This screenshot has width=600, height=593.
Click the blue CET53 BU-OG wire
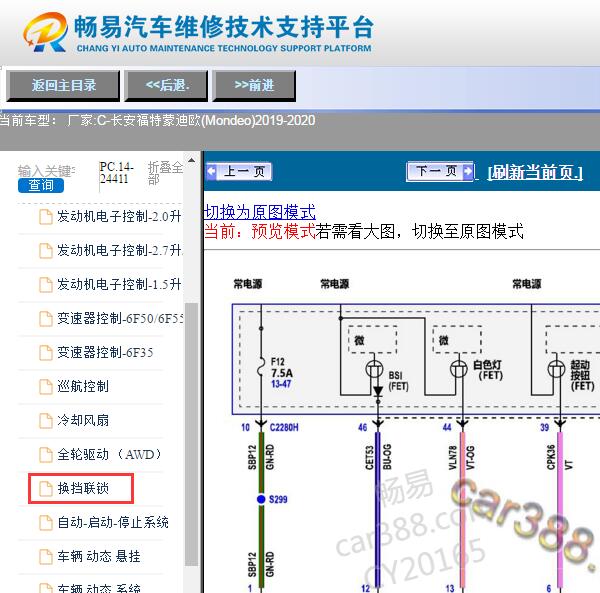point(378,509)
